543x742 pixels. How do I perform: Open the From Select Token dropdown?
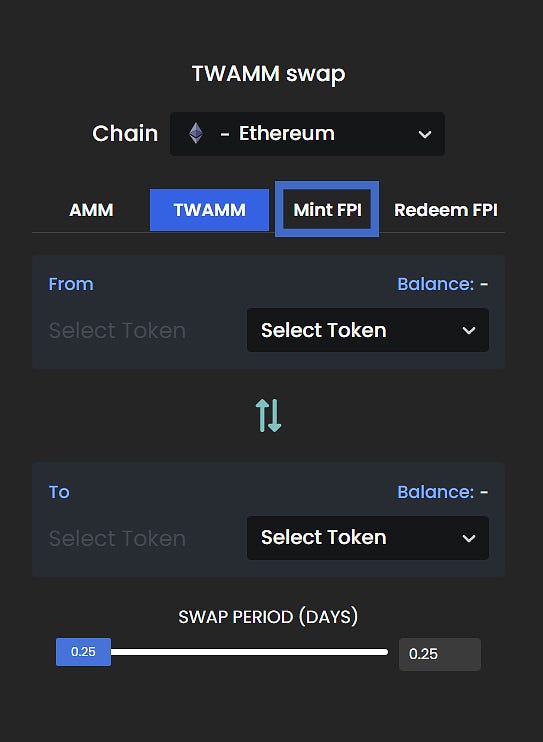coord(368,330)
